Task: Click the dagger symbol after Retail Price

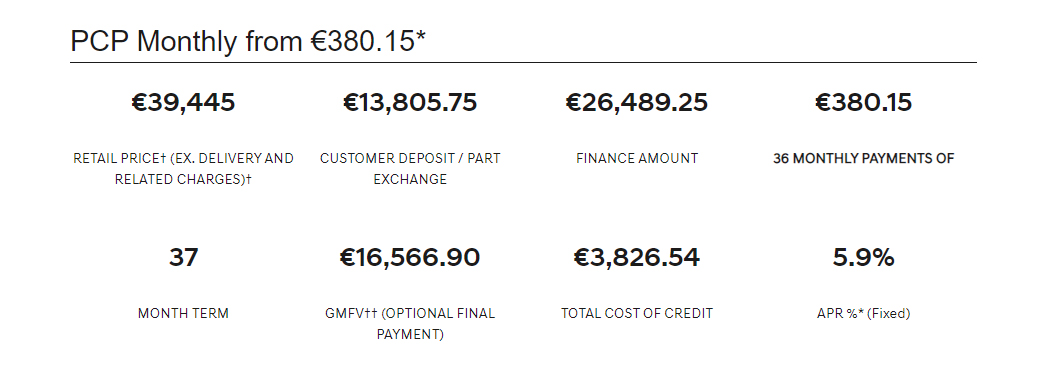Action: tap(163, 158)
